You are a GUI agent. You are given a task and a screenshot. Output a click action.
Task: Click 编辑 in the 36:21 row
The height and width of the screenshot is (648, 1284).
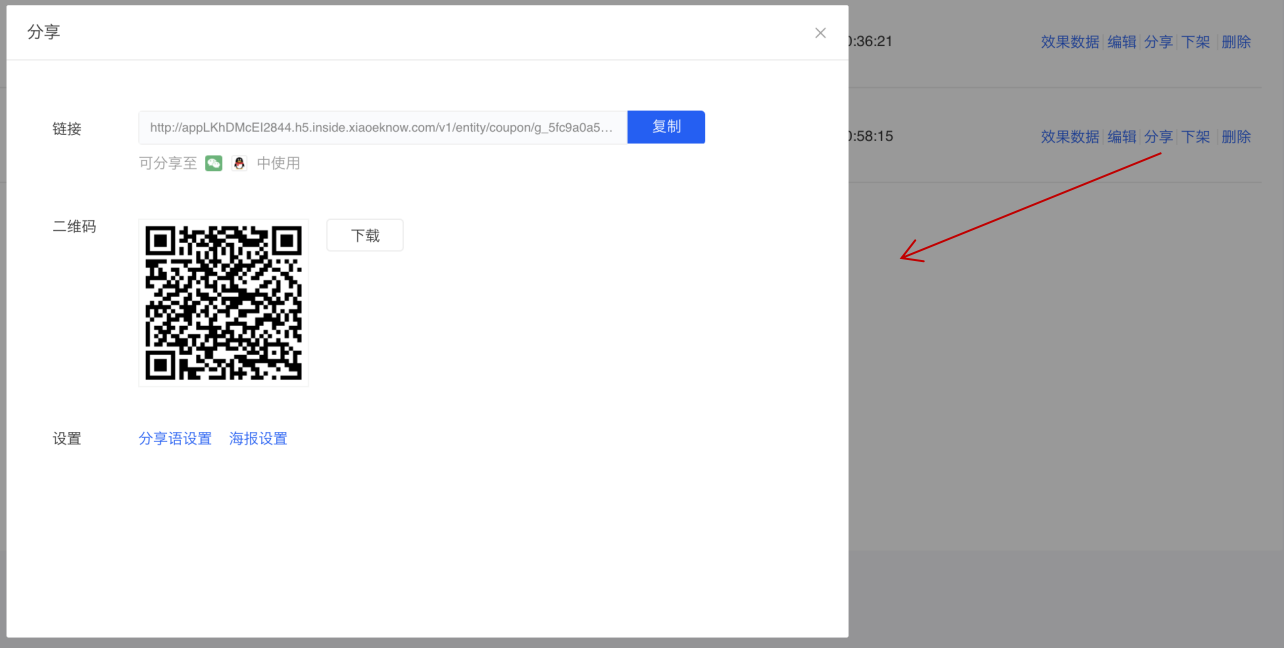tap(1122, 42)
